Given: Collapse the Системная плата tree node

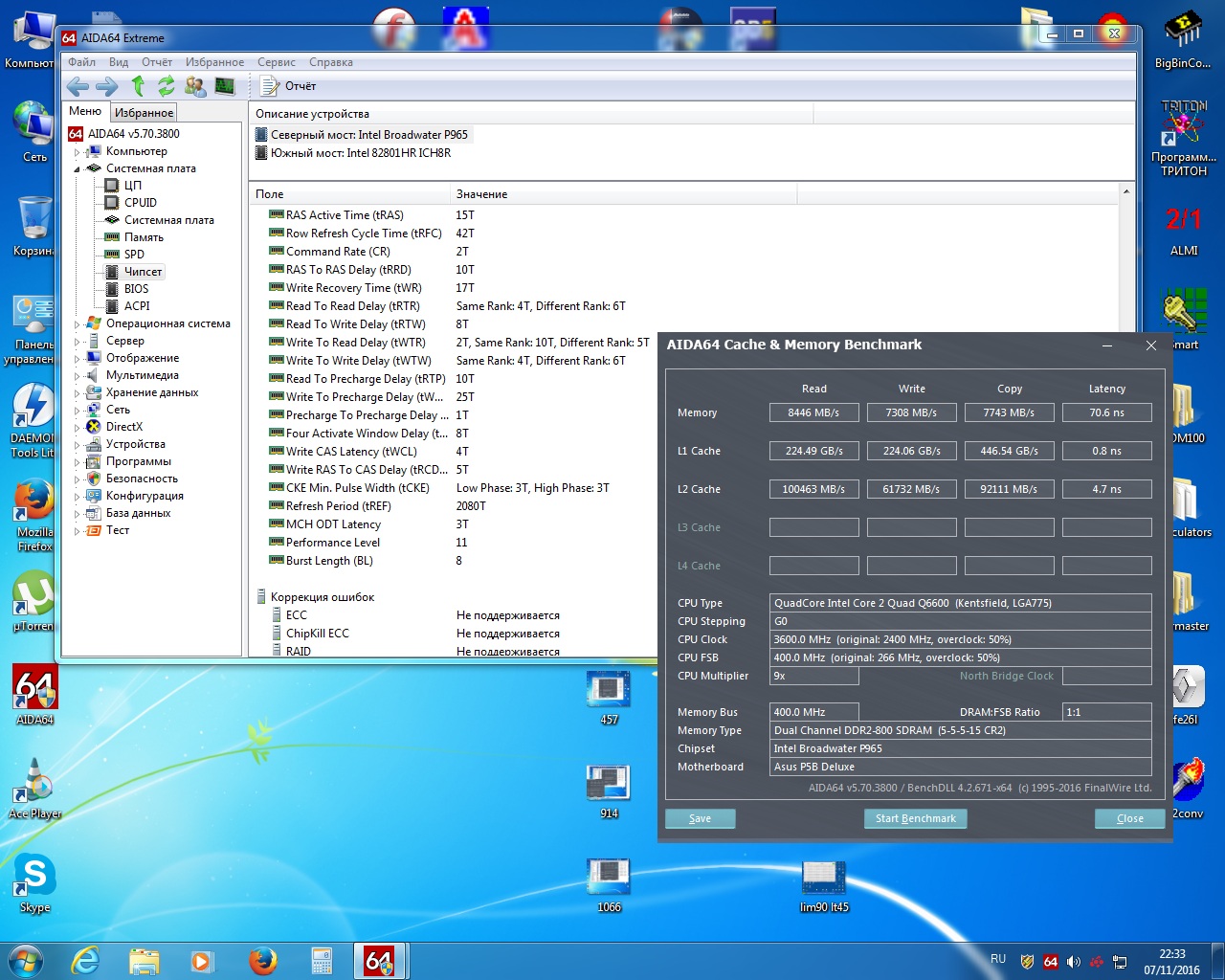Looking at the screenshot, I should click(x=78, y=168).
